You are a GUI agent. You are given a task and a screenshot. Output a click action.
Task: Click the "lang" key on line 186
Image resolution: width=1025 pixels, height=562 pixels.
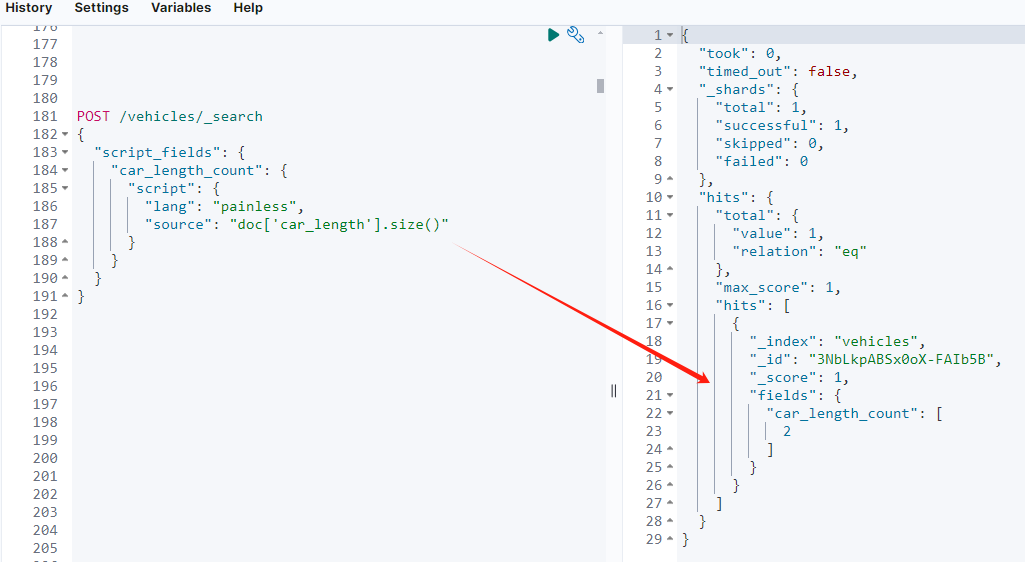[x=170, y=207]
